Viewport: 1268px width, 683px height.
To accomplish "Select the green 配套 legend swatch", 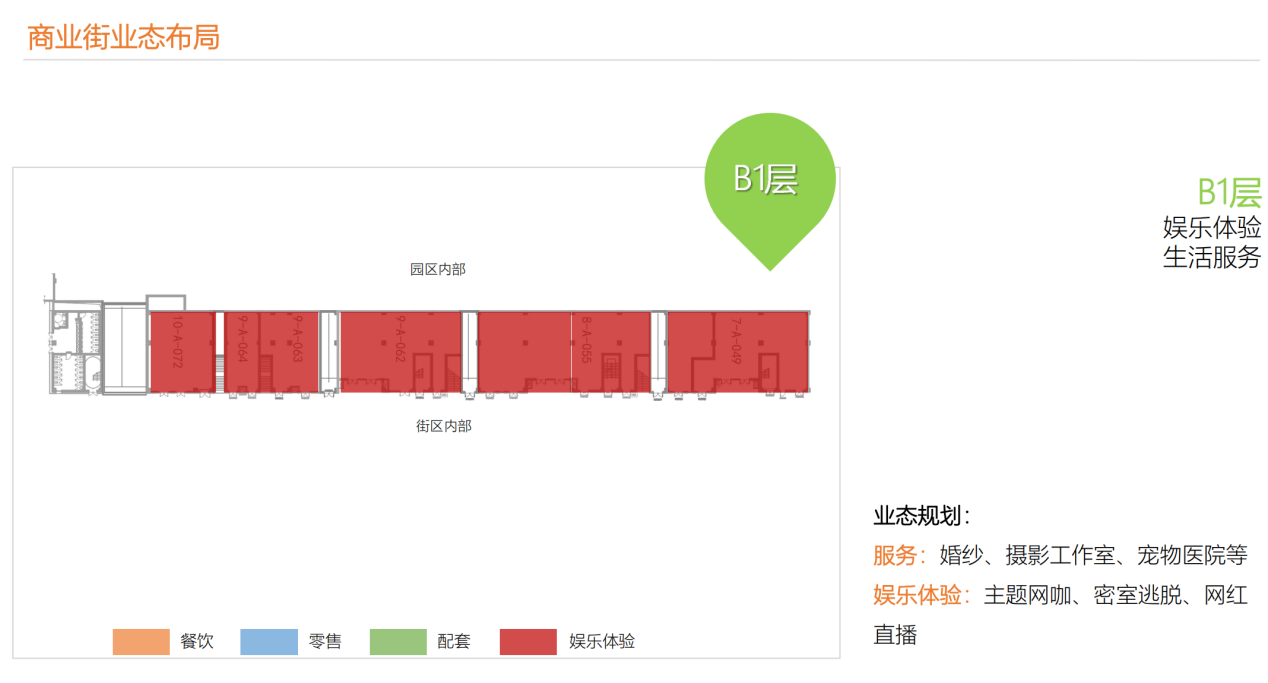I will [398, 642].
